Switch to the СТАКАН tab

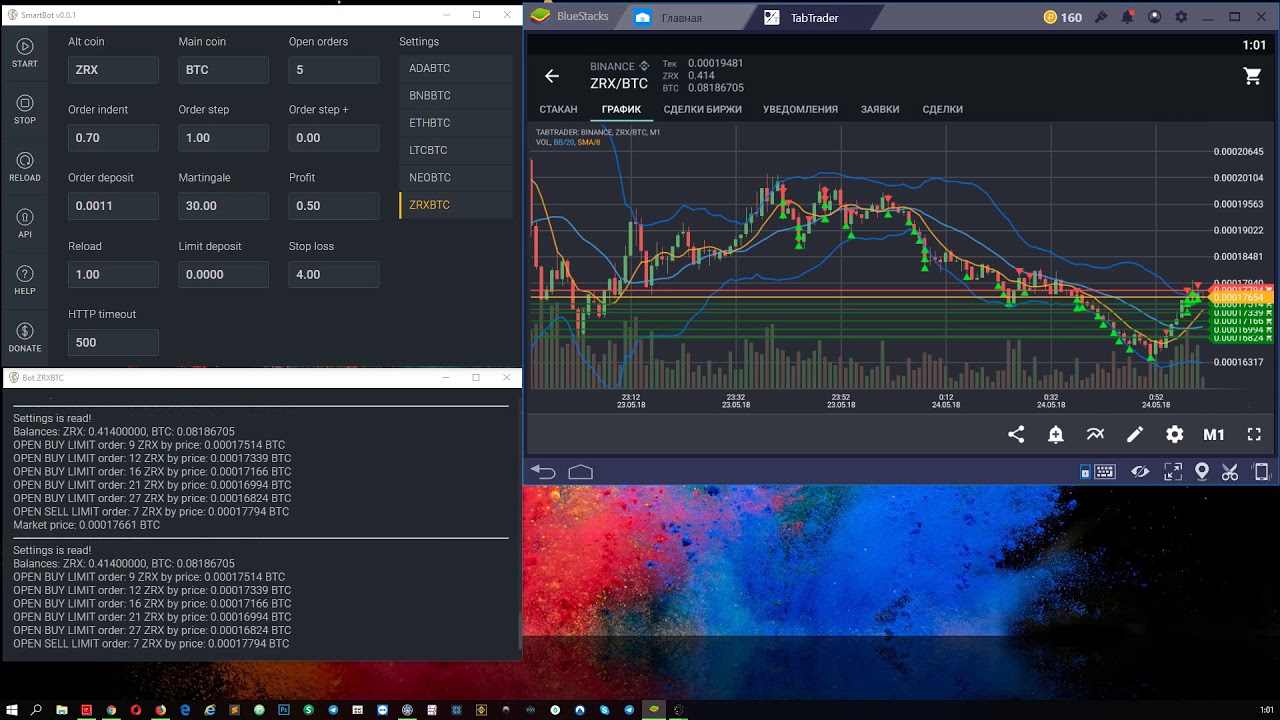tap(558, 109)
